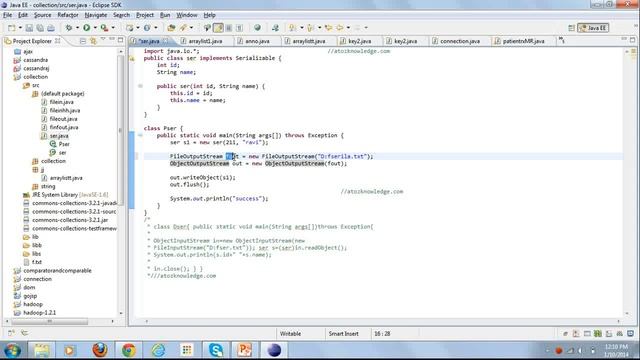Click the Back navigation arrow icon
Image resolution: width=640 pixels, height=360 pixels.
[x=340, y=28]
